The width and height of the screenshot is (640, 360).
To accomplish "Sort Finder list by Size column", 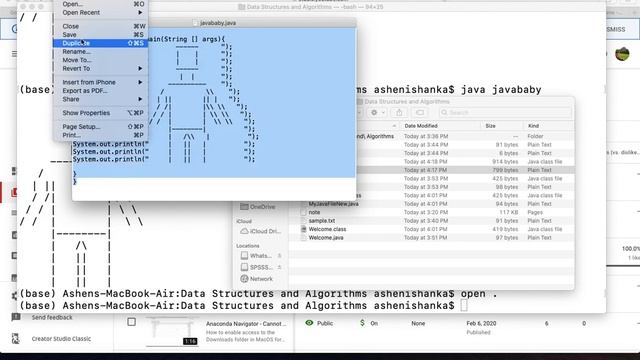I will click(x=491, y=126).
